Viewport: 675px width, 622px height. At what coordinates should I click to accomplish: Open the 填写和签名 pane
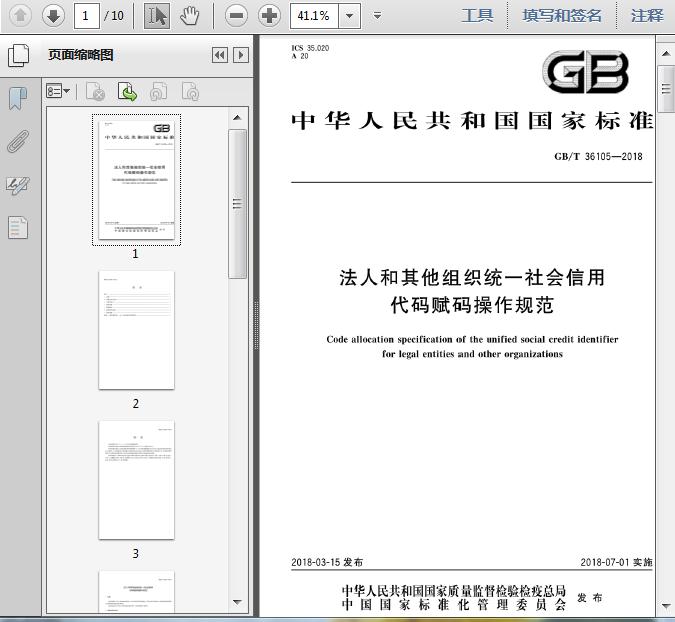(x=562, y=15)
